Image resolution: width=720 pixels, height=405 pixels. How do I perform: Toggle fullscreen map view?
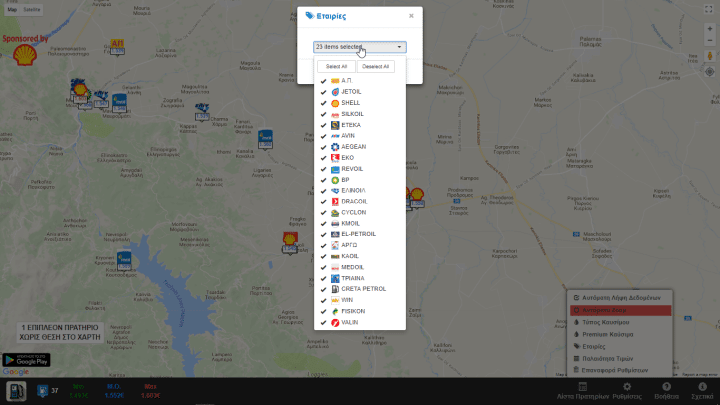(709, 10)
